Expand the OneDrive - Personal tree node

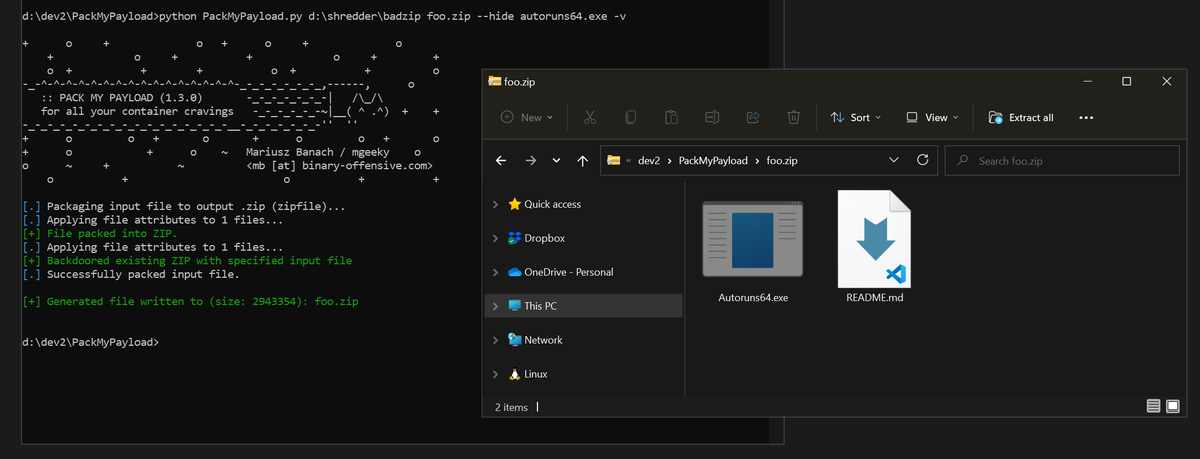[x=496, y=272]
